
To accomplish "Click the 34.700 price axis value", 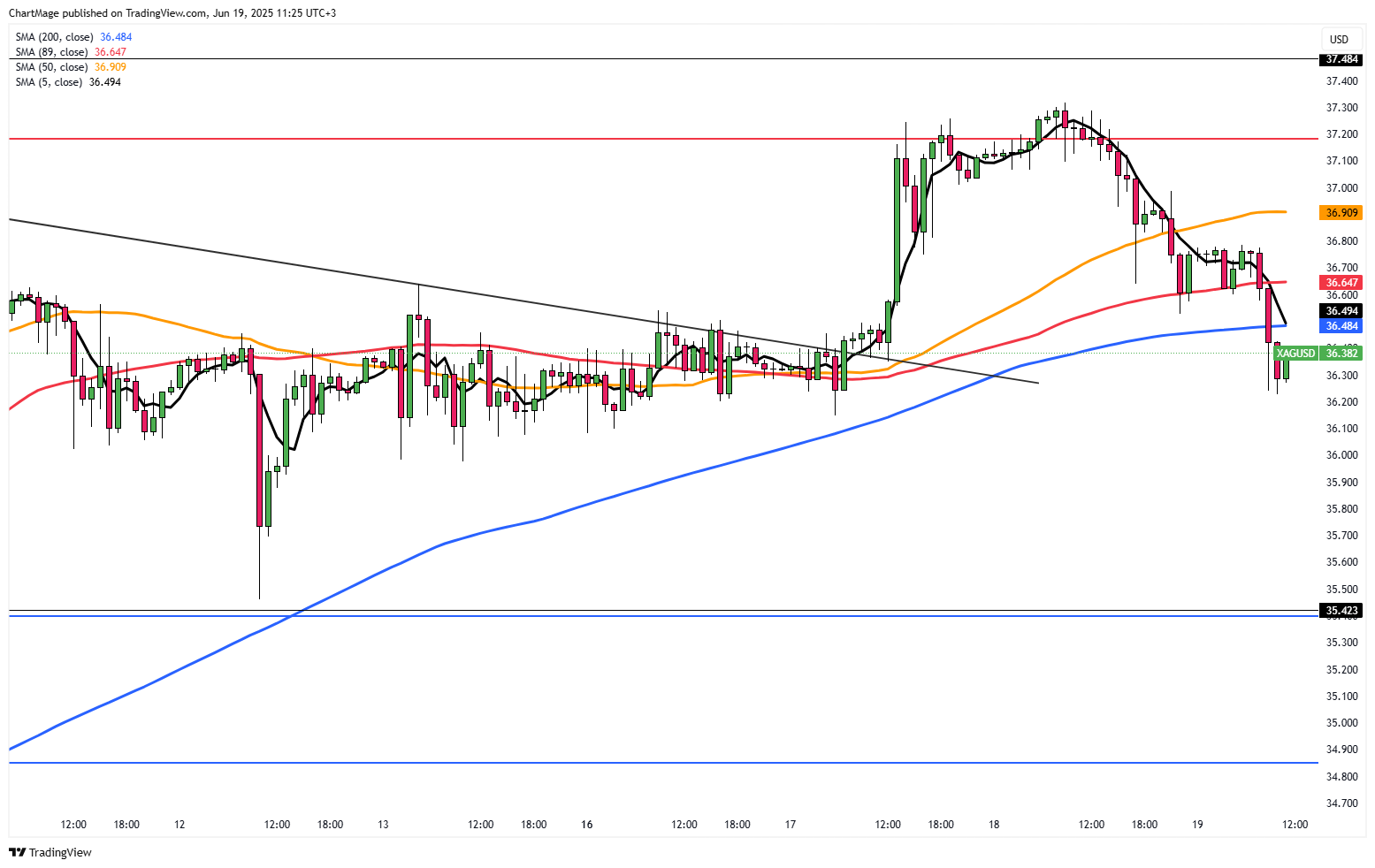I will 1341,803.
